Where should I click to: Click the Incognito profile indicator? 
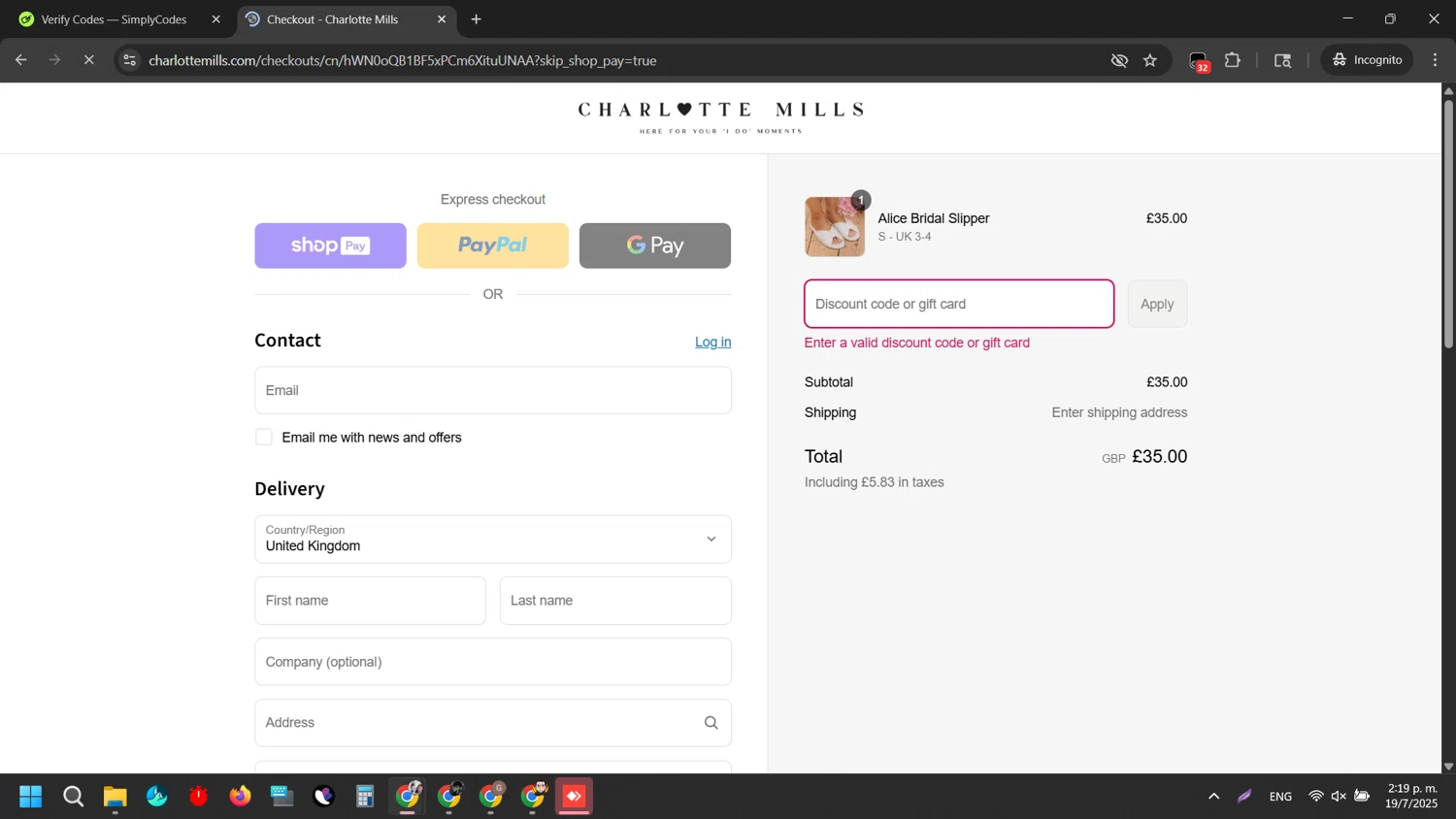tap(1367, 60)
